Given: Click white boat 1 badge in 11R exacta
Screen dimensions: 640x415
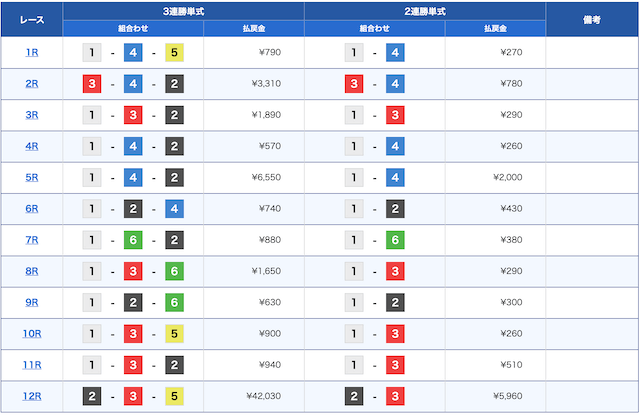Looking at the screenshot, I should pos(354,365).
